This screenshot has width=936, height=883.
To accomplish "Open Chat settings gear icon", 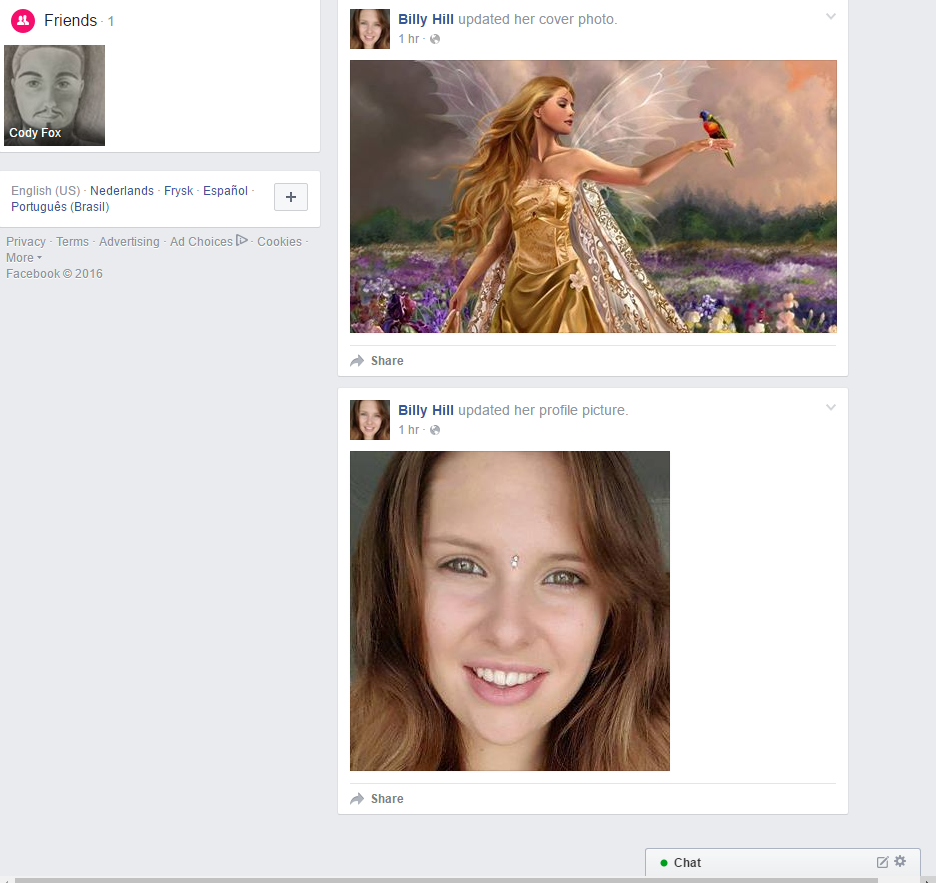I will 900,861.
